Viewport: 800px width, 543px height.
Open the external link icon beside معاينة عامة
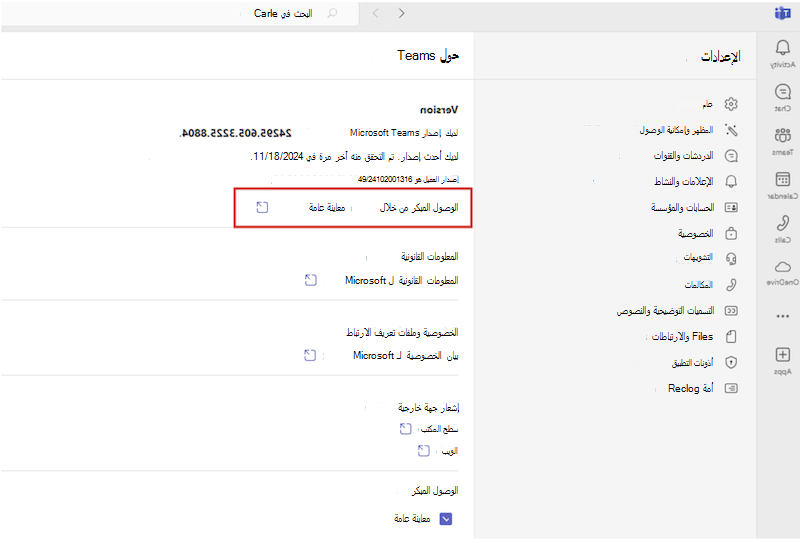tap(262, 207)
